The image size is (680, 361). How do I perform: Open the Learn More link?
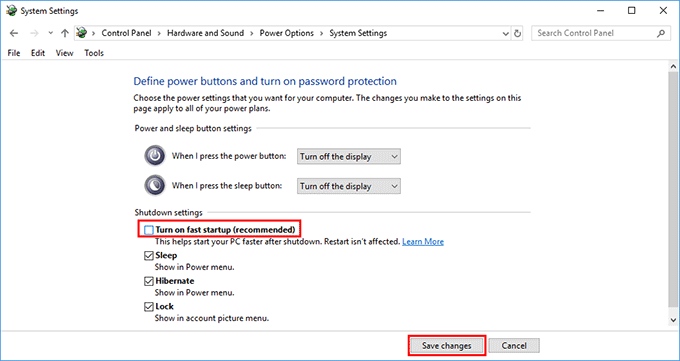tap(423, 242)
